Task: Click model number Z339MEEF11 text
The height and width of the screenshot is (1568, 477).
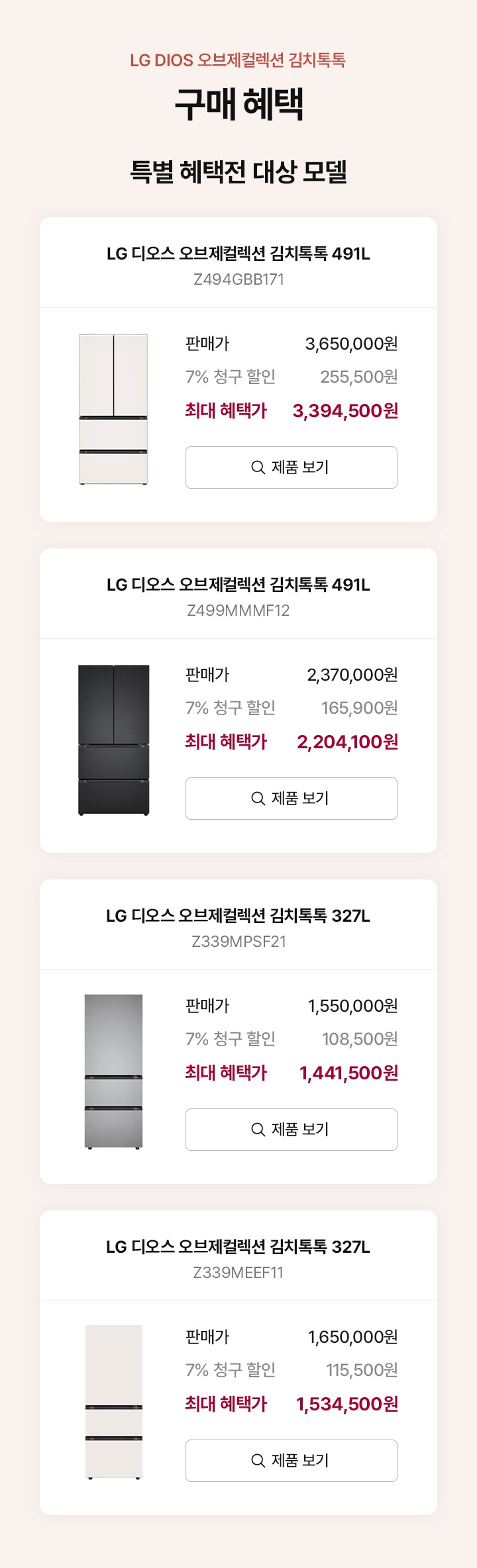Action: (238, 1273)
